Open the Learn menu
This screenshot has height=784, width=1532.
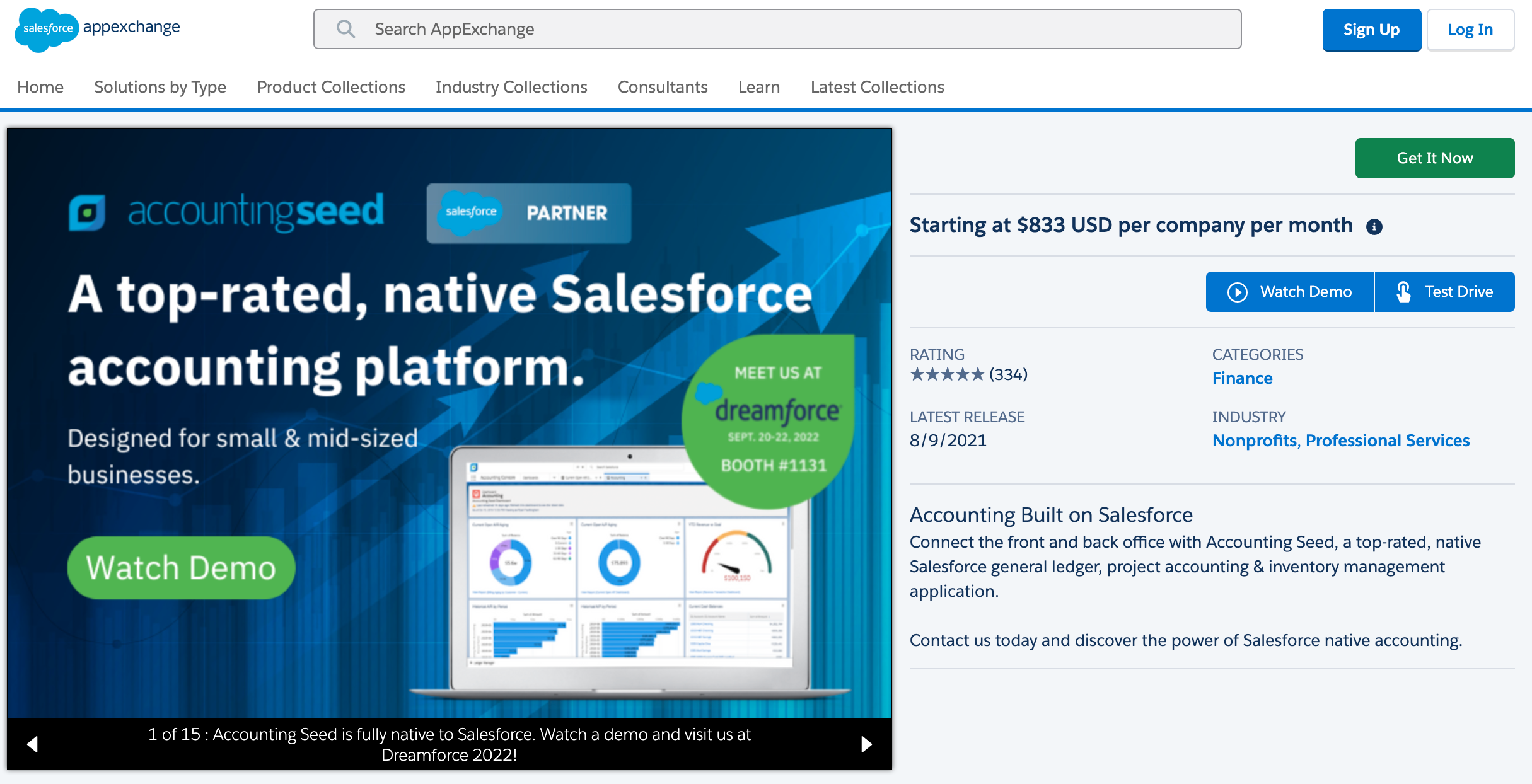[x=759, y=87]
